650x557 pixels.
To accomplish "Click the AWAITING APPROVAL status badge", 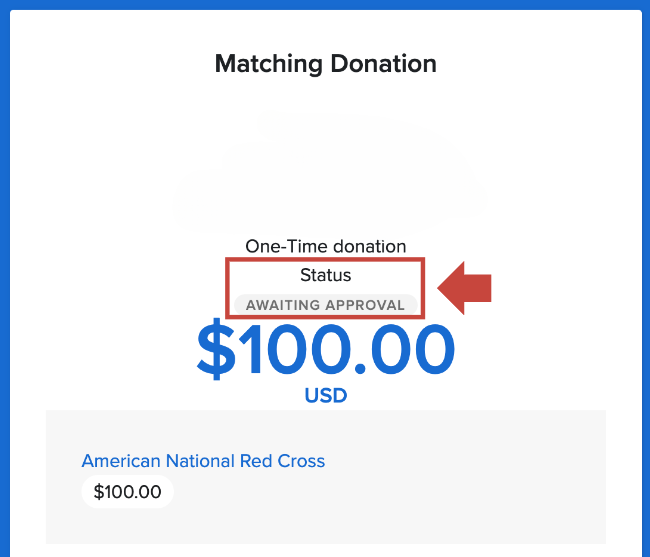I will click(x=325, y=305).
